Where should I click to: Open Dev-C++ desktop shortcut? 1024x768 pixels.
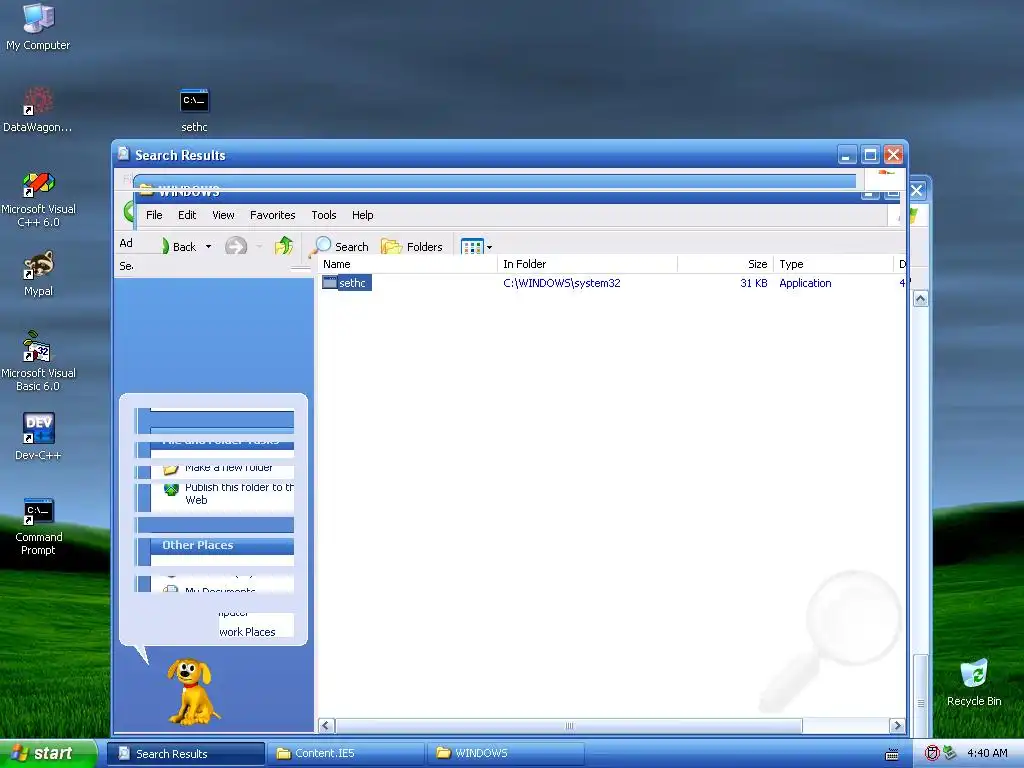39,436
